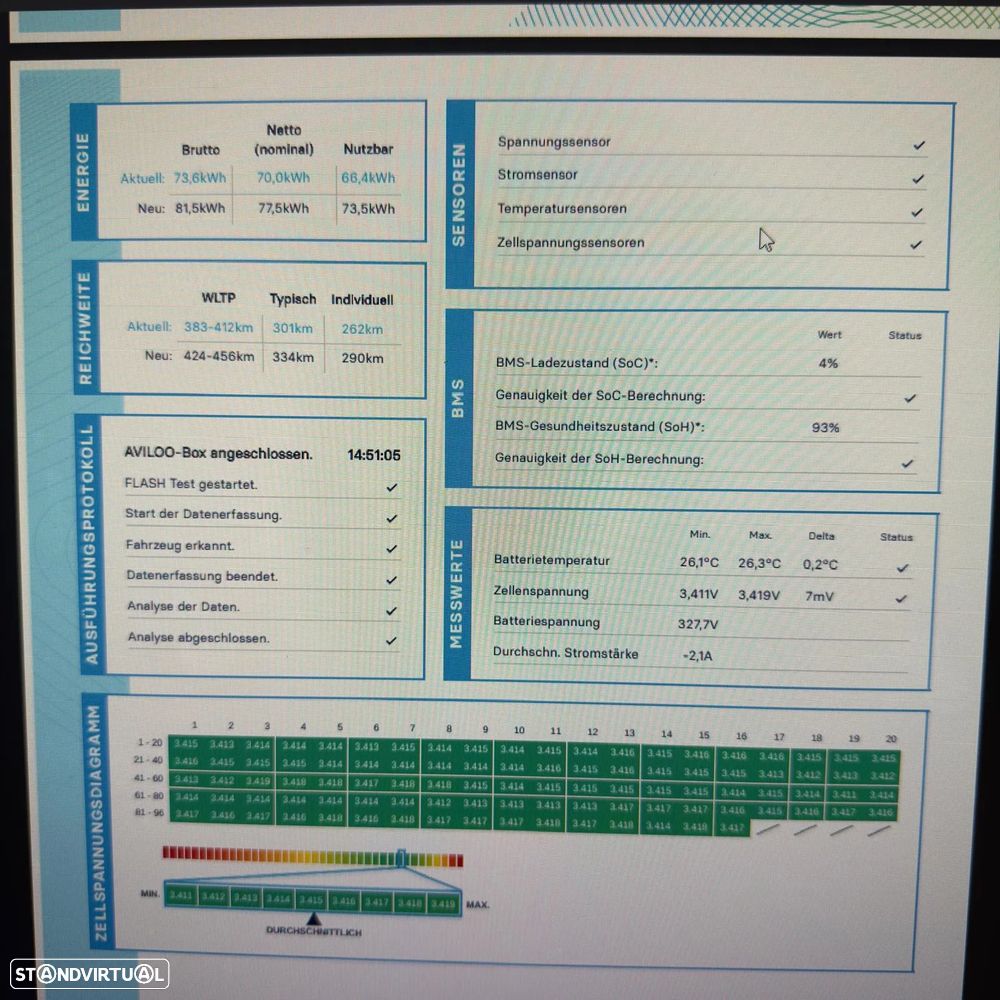Click the new Netto value 77,5kWh
Screen dimensions: 1000x1000
click(283, 209)
